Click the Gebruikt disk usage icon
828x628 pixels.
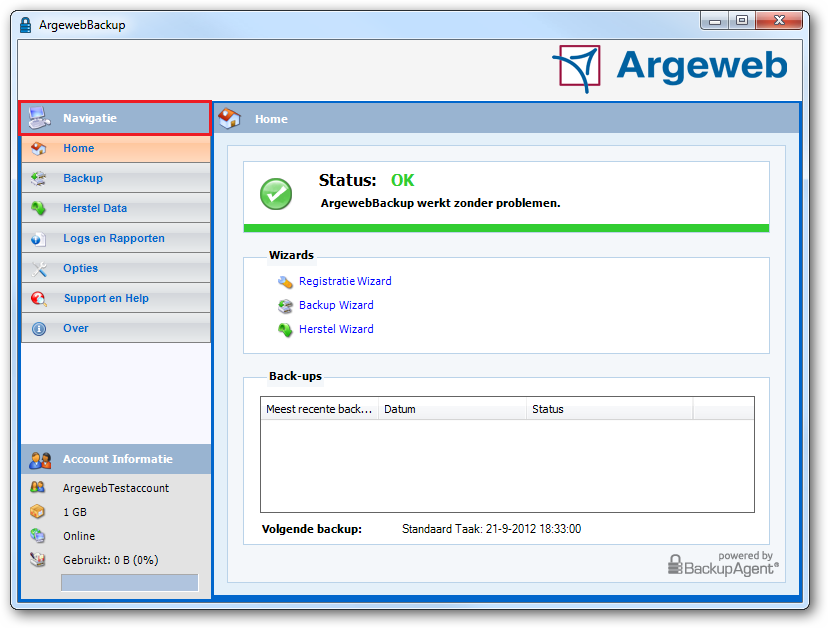click(x=37, y=559)
